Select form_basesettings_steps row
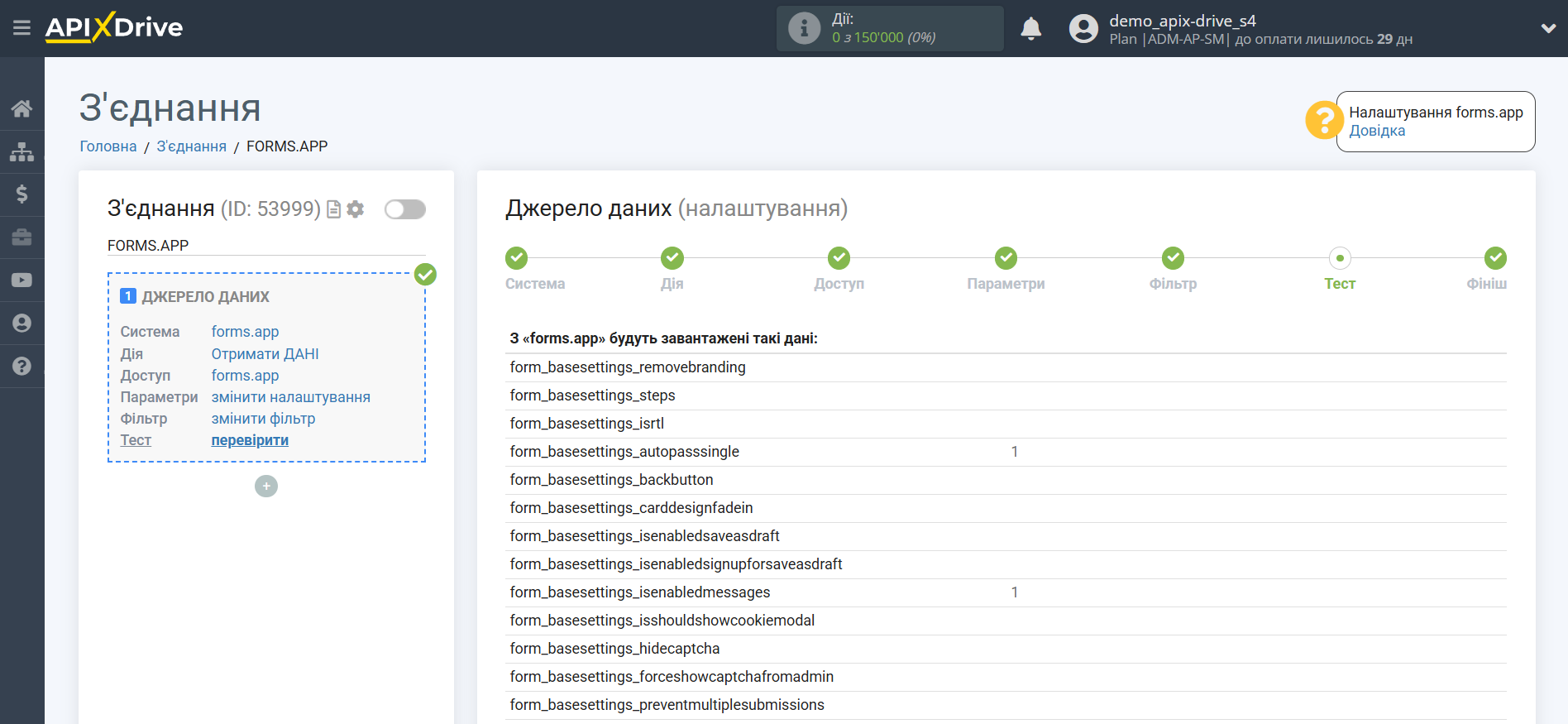Screen dimensions: 1568x724 click(1006, 396)
